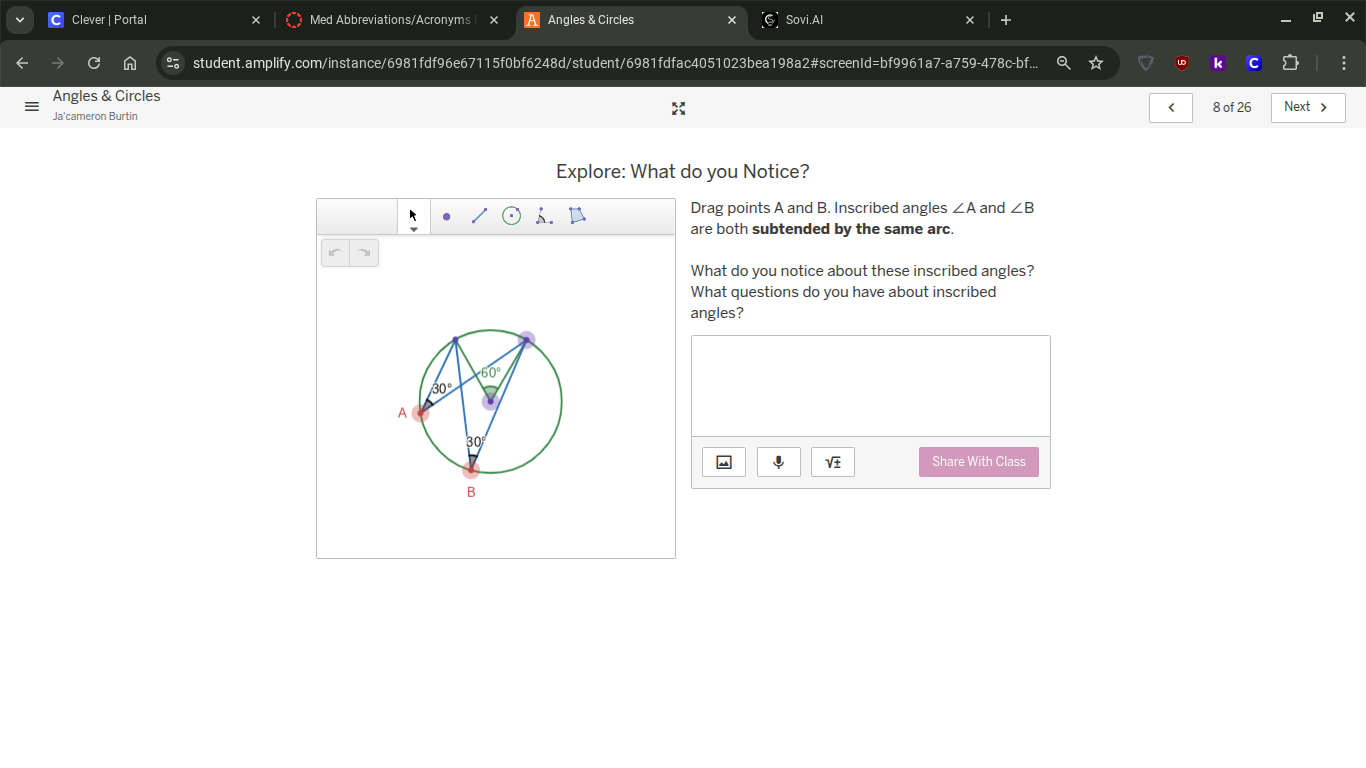
Task: Select the Polygon tool
Action: click(577, 216)
